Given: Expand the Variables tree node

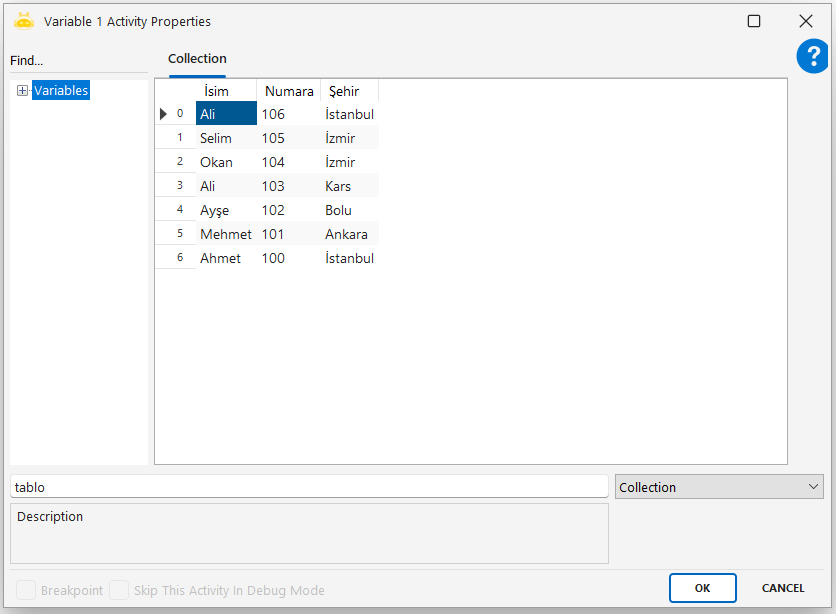Looking at the screenshot, I should pyautogui.click(x=22, y=91).
